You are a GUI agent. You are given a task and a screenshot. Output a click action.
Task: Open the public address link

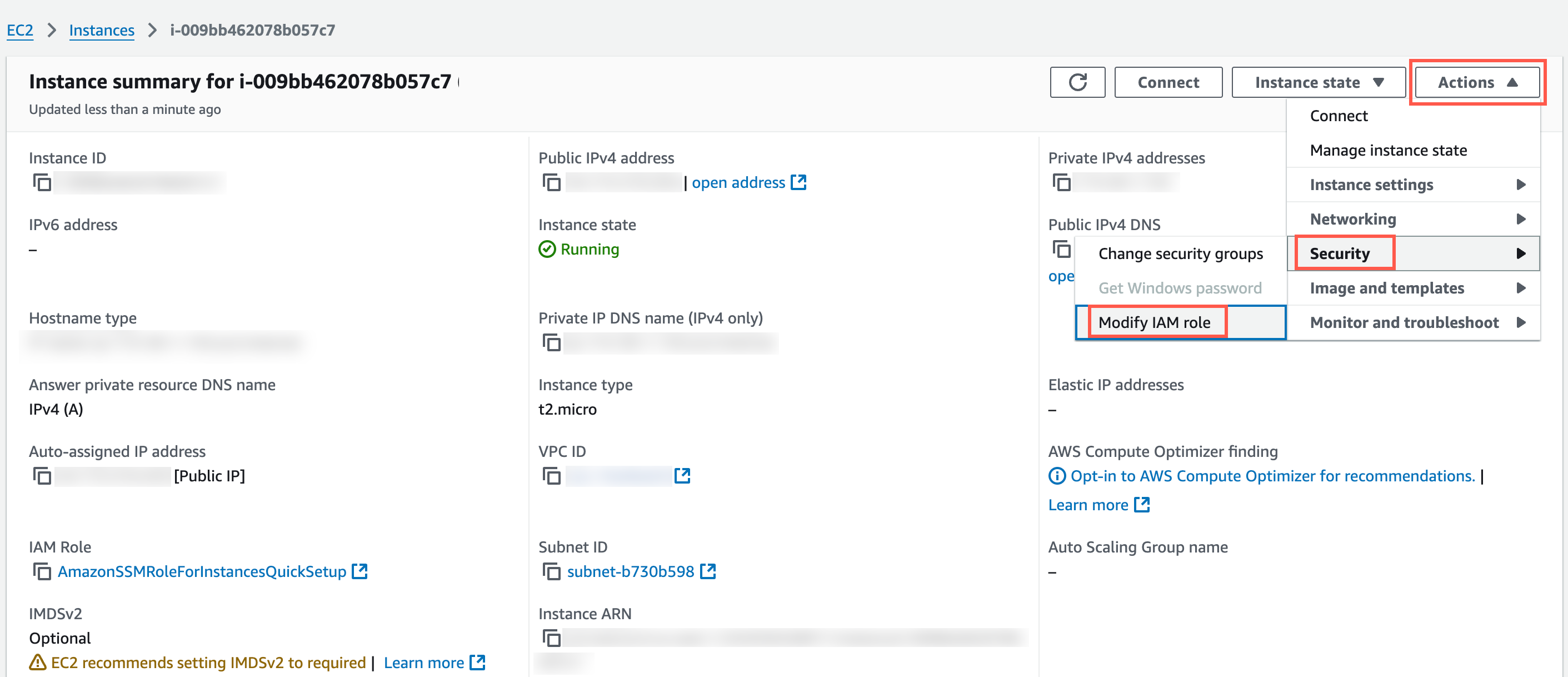coord(738,182)
